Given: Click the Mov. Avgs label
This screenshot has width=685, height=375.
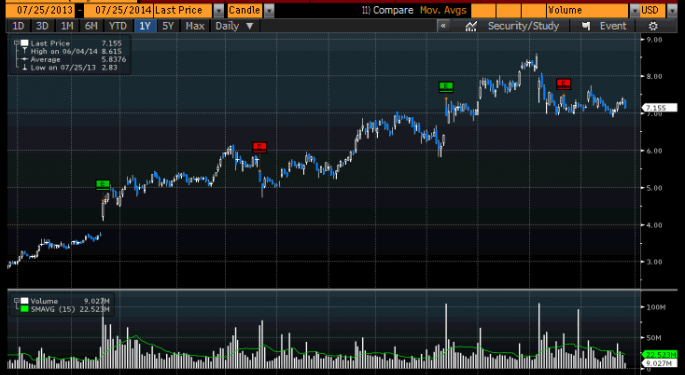Looking at the screenshot, I should [443, 10].
